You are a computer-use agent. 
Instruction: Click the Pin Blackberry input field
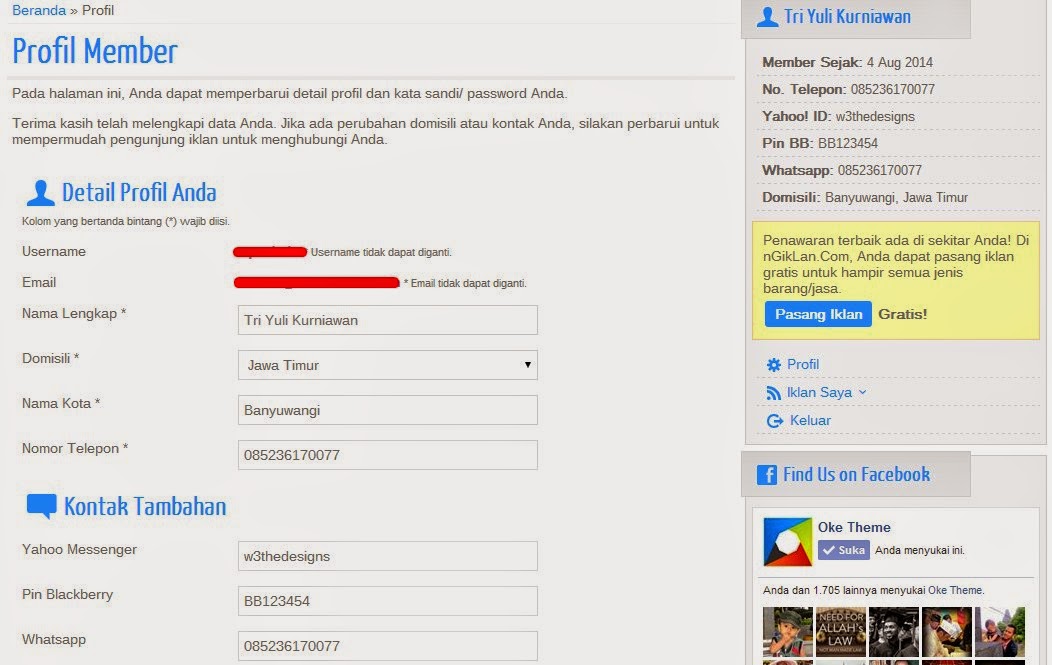tap(388, 601)
